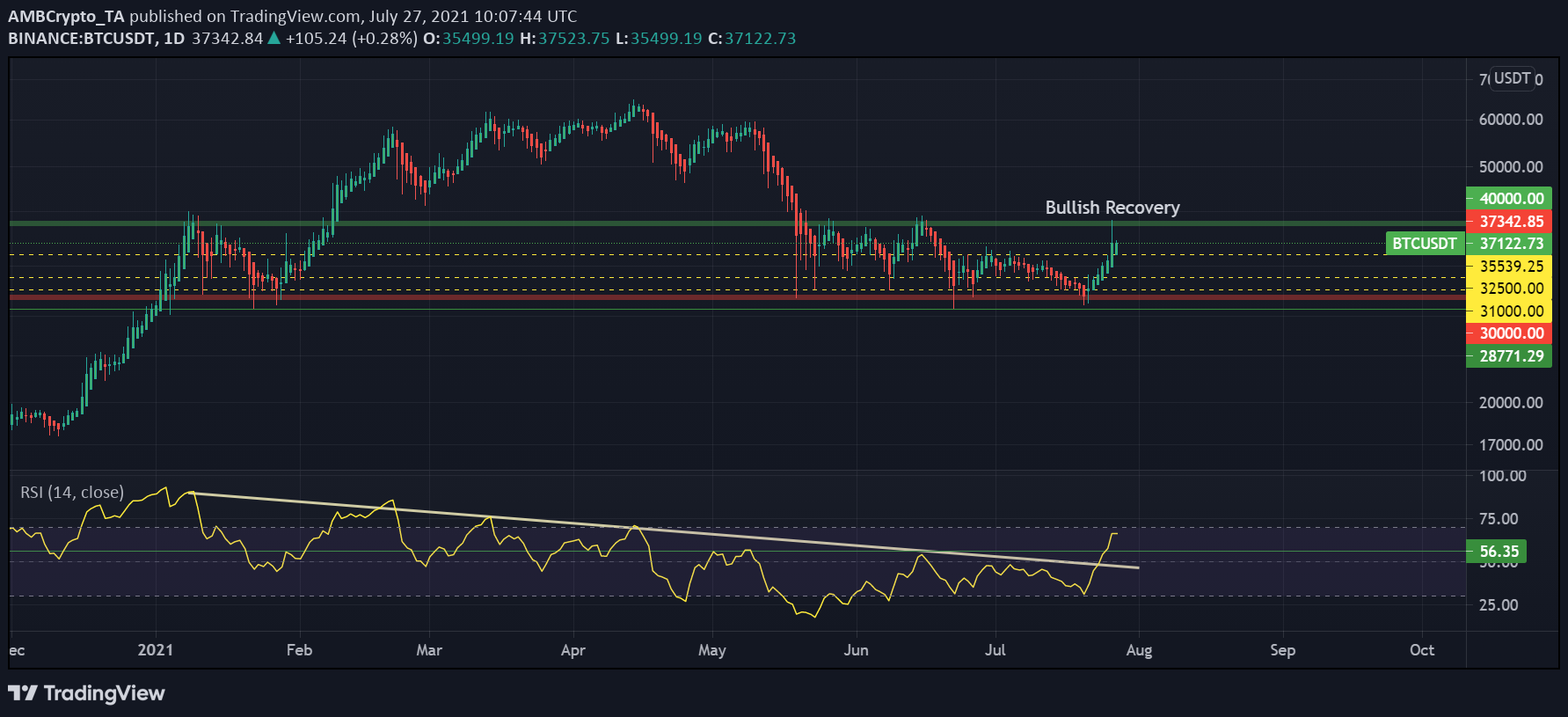Click the Feb label on time axis
The height and width of the screenshot is (717, 1568).
click(x=299, y=650)
